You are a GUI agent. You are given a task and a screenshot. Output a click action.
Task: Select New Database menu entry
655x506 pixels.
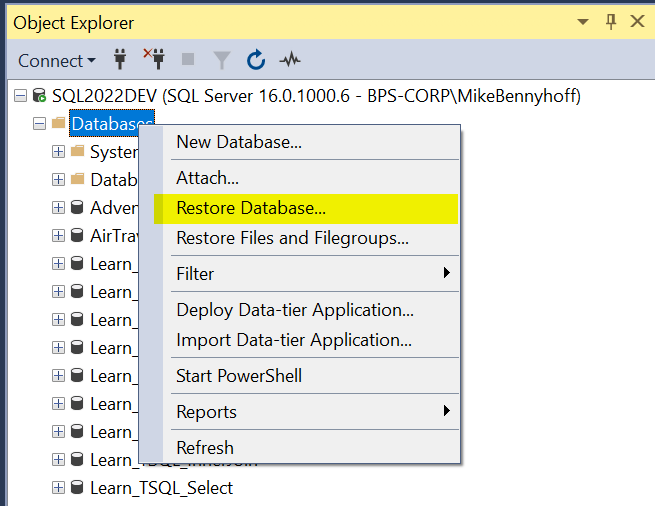pos(239,142)
